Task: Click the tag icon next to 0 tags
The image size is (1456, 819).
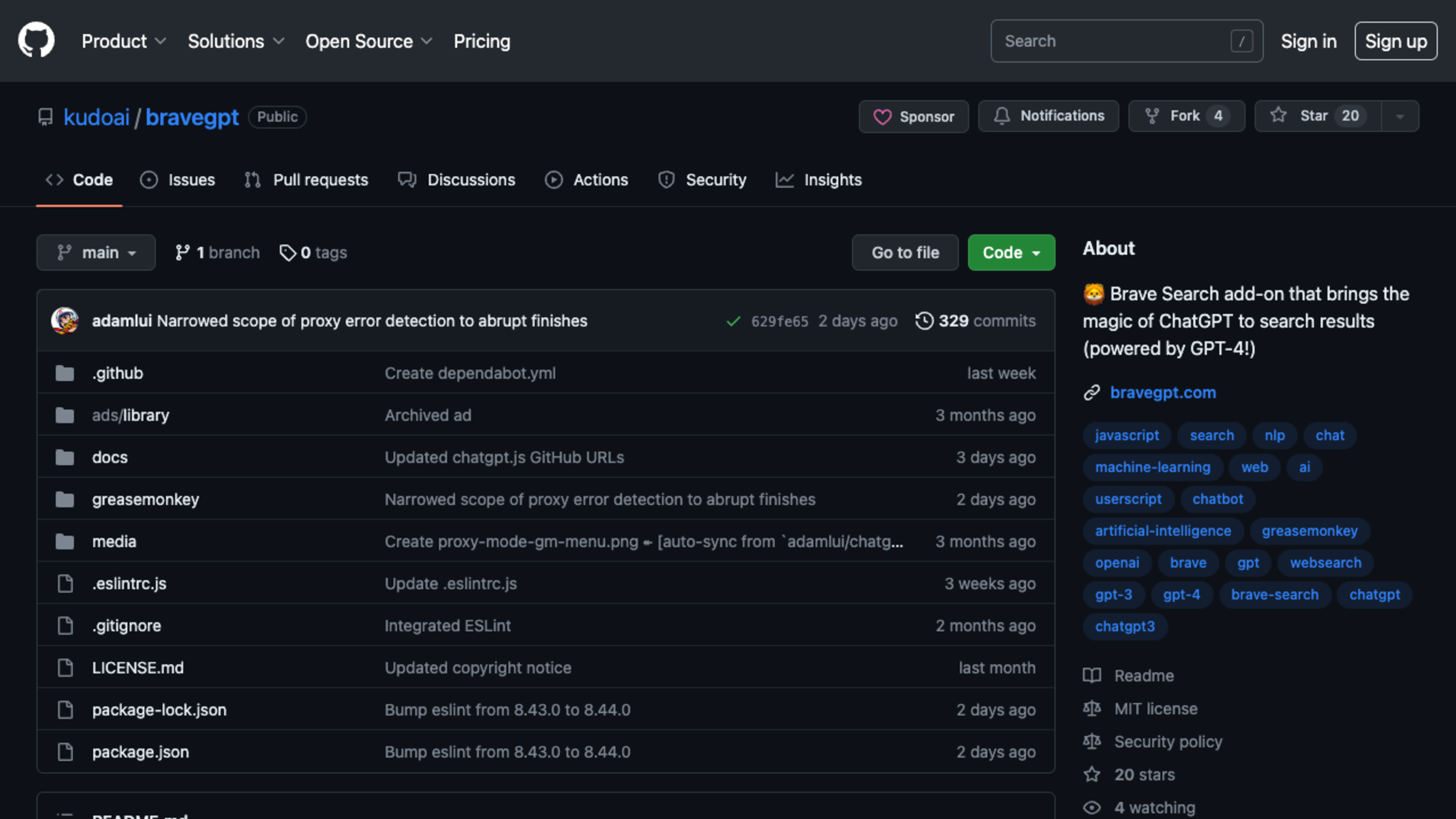Action: [288, 252]
